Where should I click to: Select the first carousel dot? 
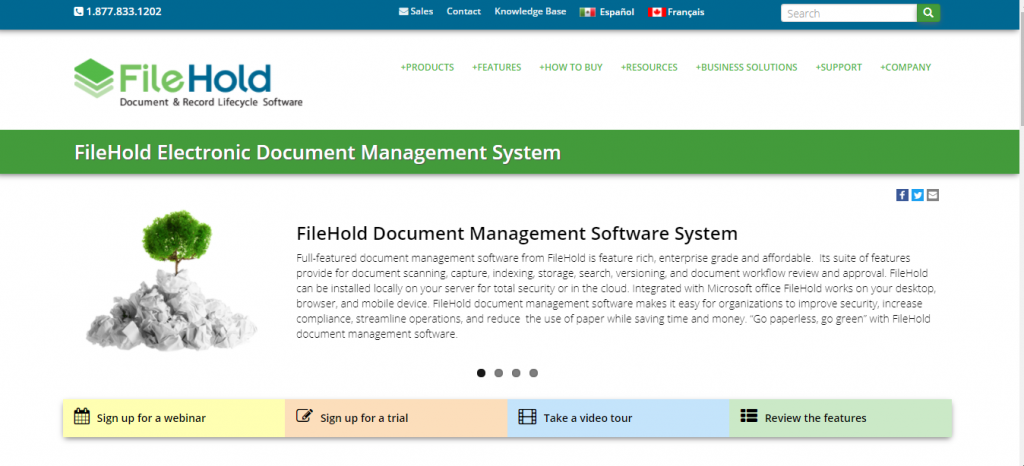coord(481,373)
